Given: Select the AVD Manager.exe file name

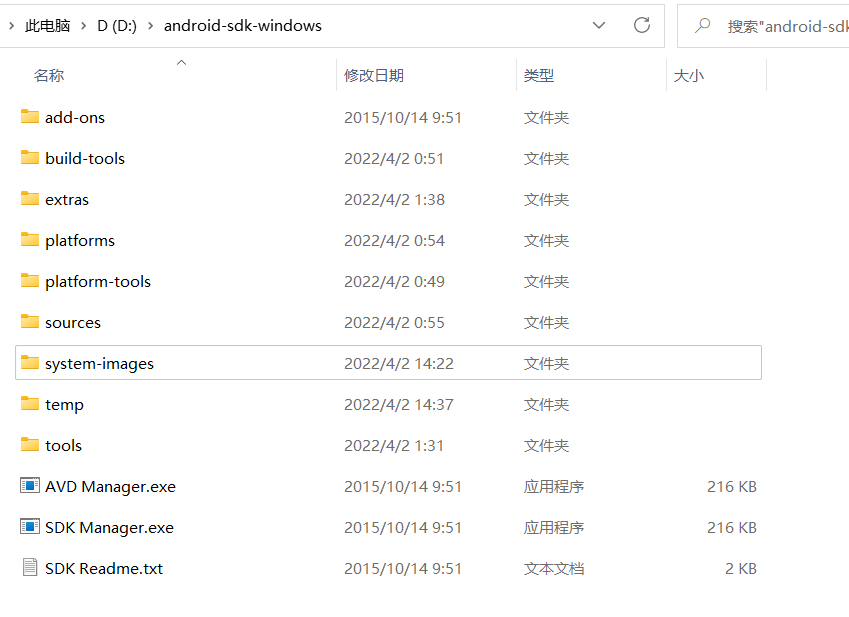Looking at the screenshot, I should pyautogui.click(x=110, y=487).
